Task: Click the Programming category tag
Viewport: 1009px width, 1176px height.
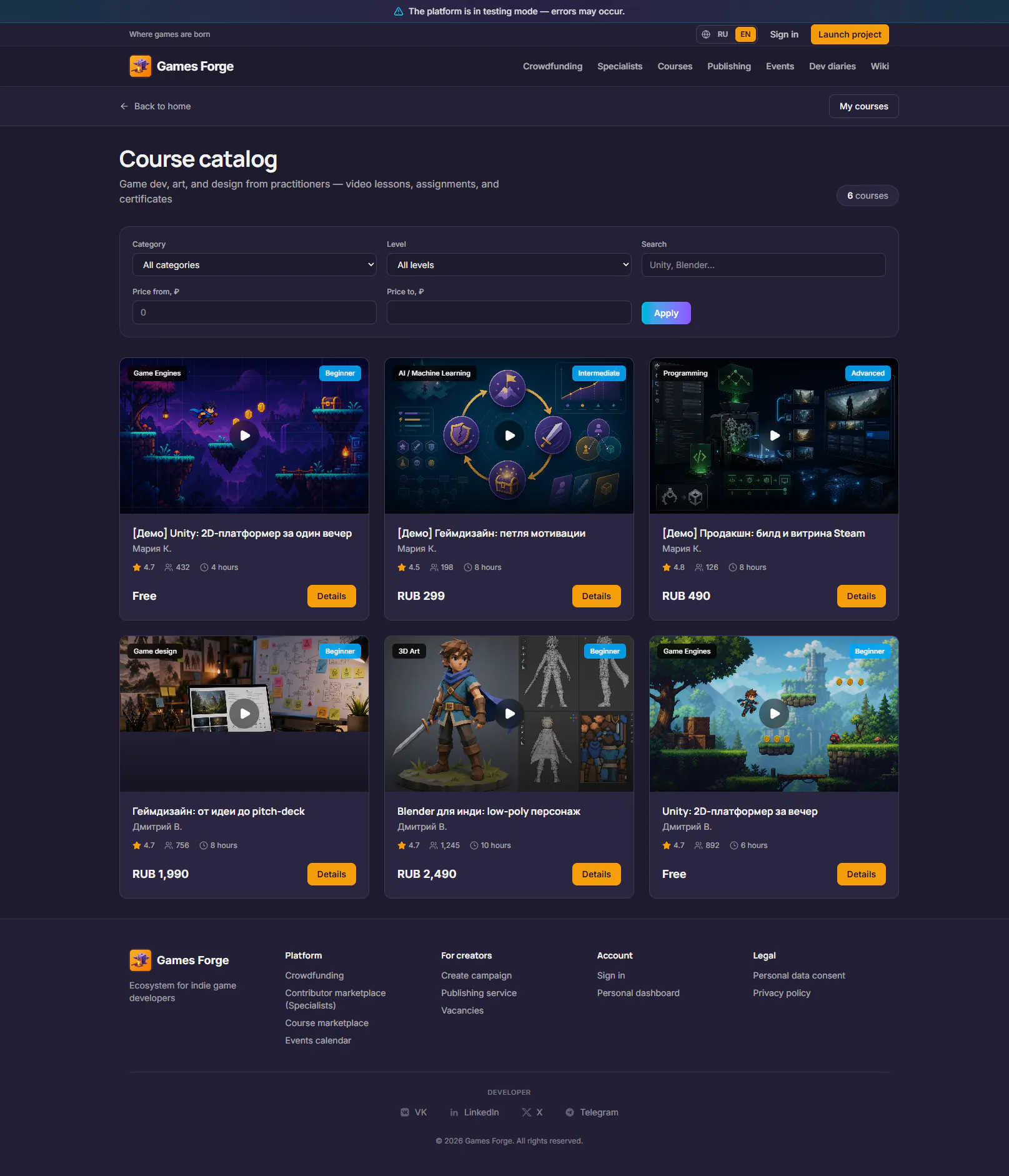Action: pos(685,373)
